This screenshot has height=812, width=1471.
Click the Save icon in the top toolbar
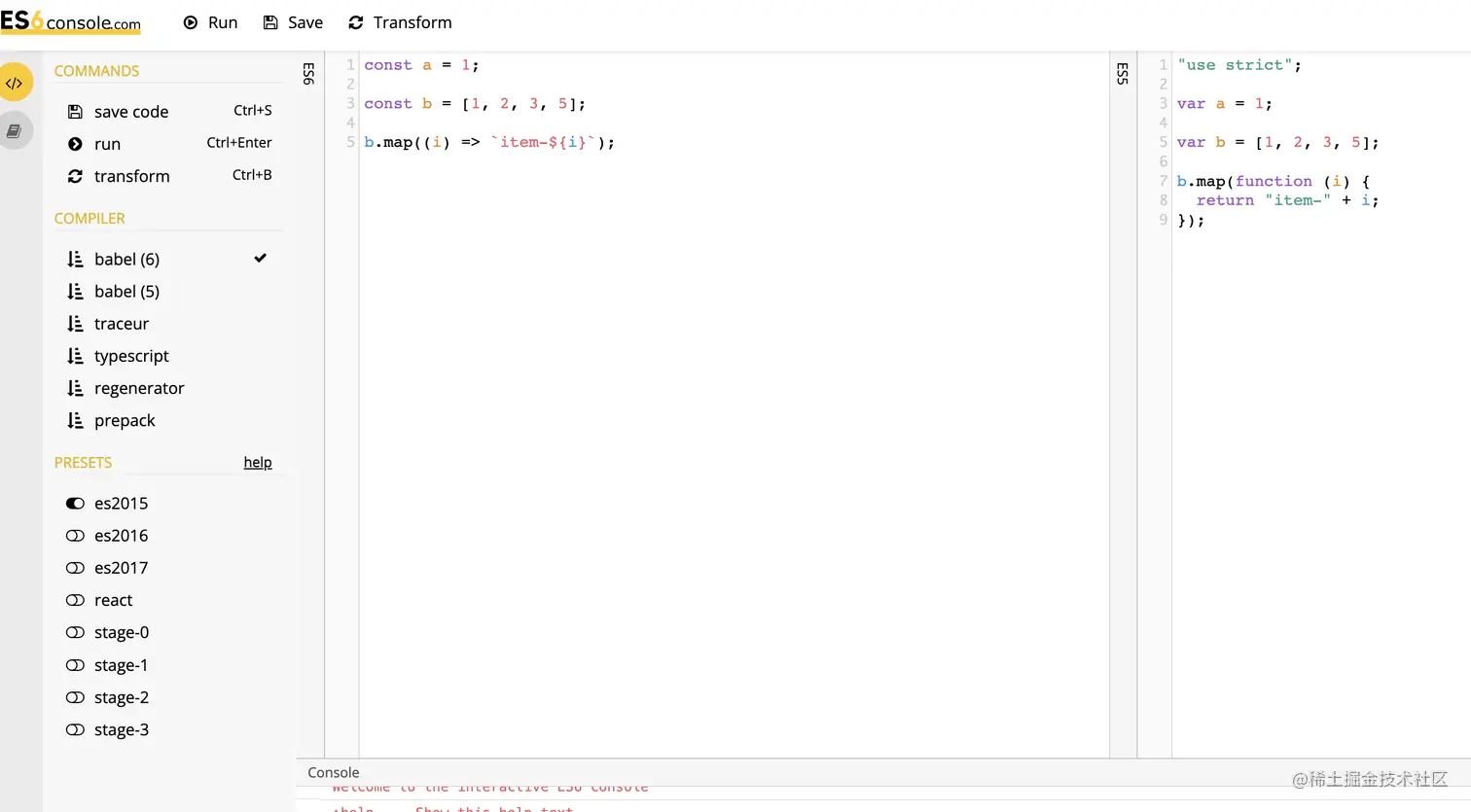[268, 21]
